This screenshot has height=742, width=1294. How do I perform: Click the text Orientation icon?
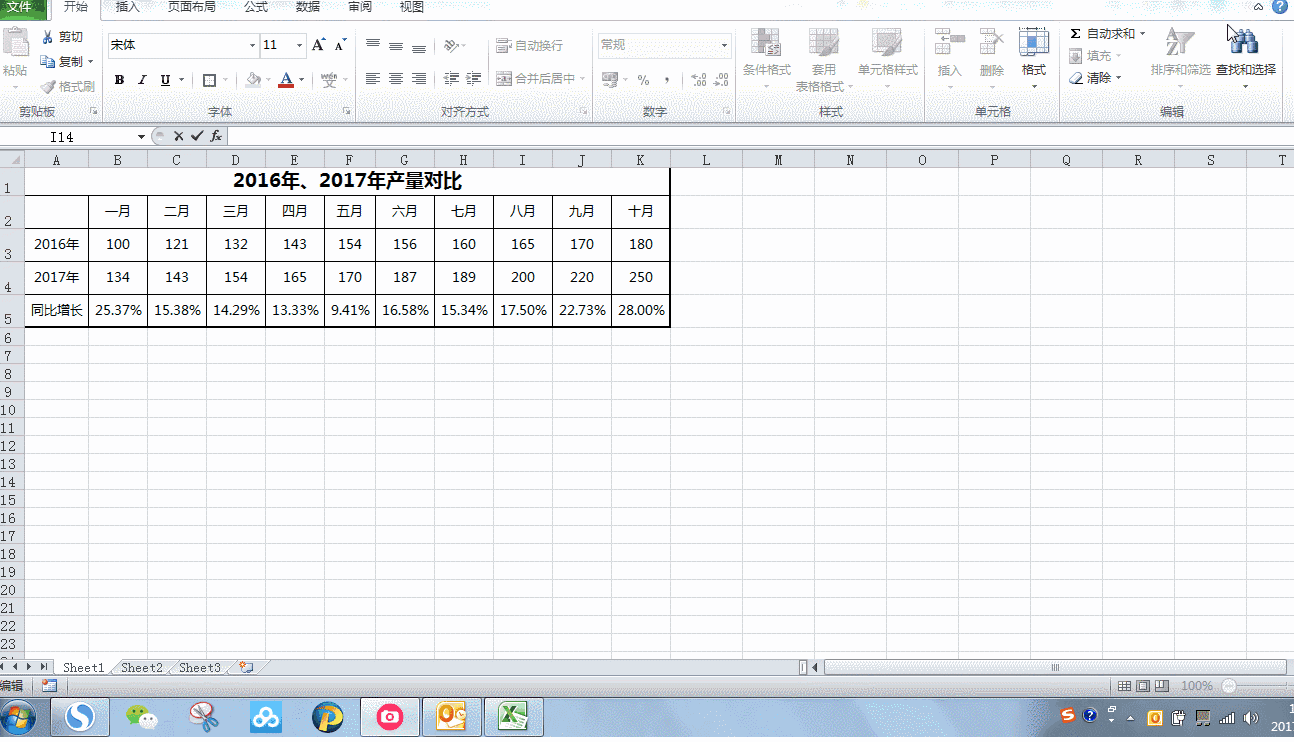tap(451, 45)
